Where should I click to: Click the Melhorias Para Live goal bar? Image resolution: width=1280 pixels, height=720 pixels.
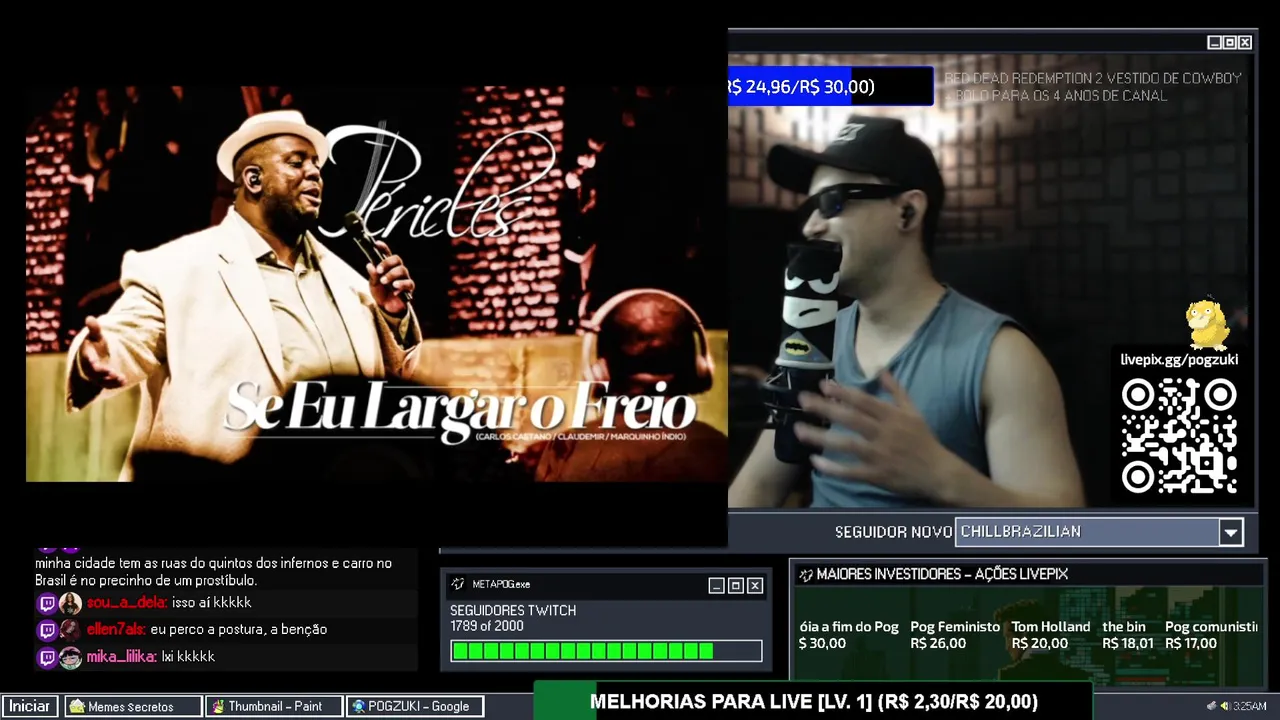813,701
